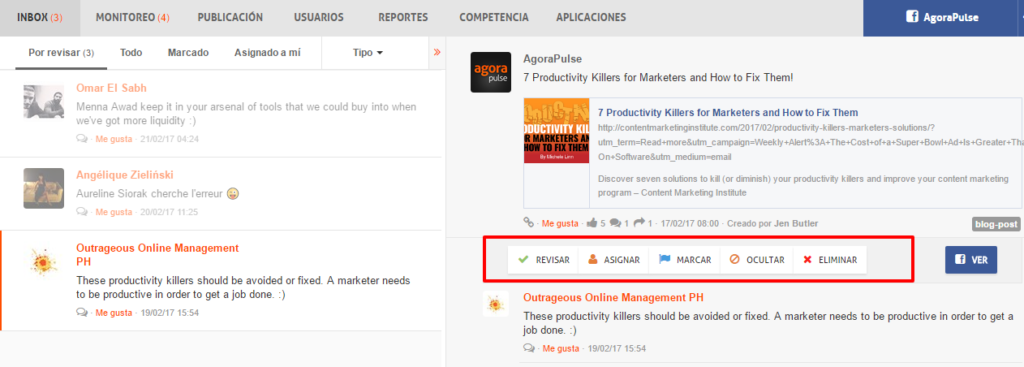The width and height of the screenshot is (1024, 367).
Task: Switch to the MONITOREO tab
Action: pyautogui.click(x=133, y=18)
